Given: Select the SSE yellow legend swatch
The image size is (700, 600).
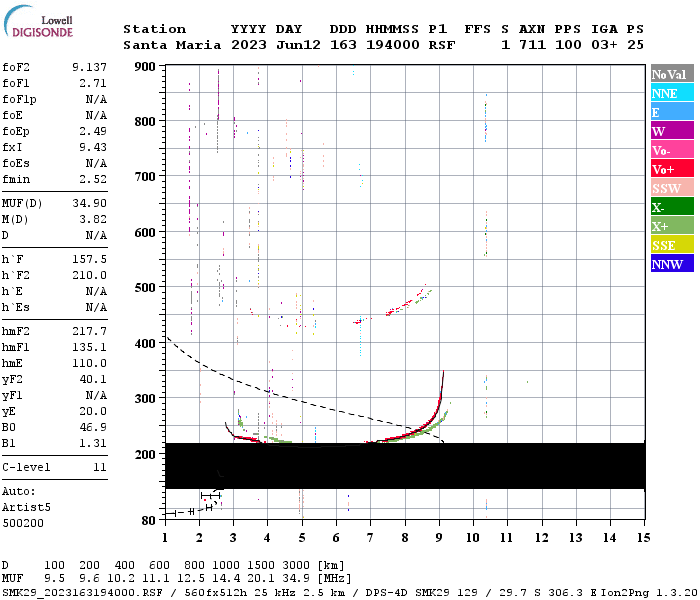Looking at the screenshot, I should 672,245.
